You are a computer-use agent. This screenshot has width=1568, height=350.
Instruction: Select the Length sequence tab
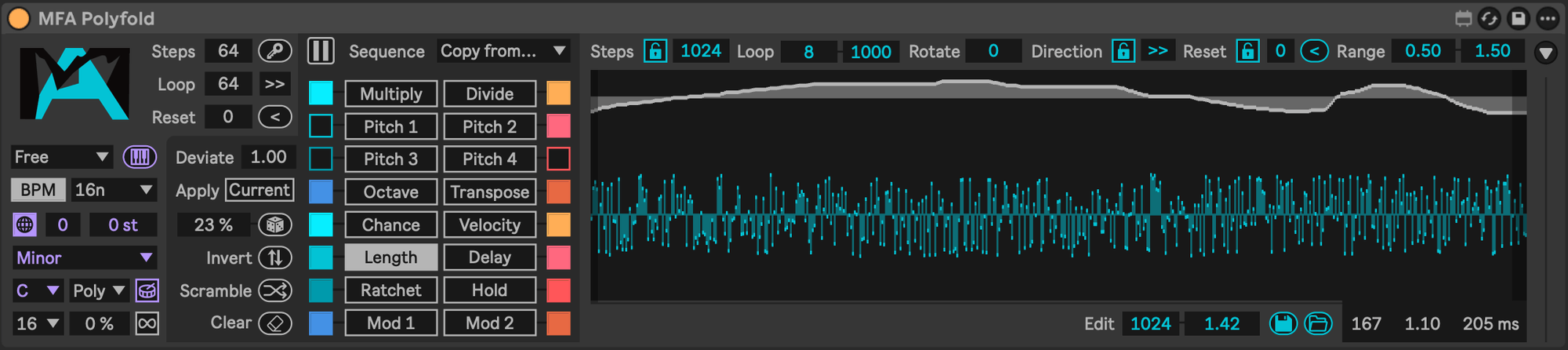[390, 257]
